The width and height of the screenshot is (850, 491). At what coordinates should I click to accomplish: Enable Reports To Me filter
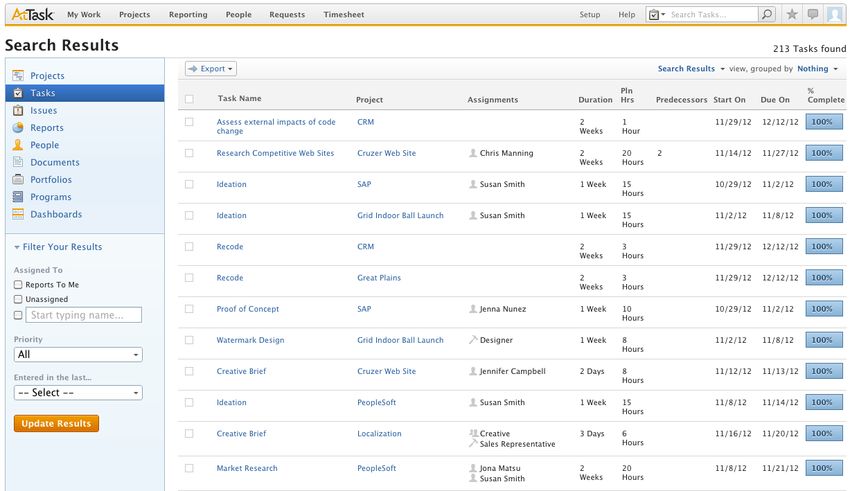tap(18, 285)
